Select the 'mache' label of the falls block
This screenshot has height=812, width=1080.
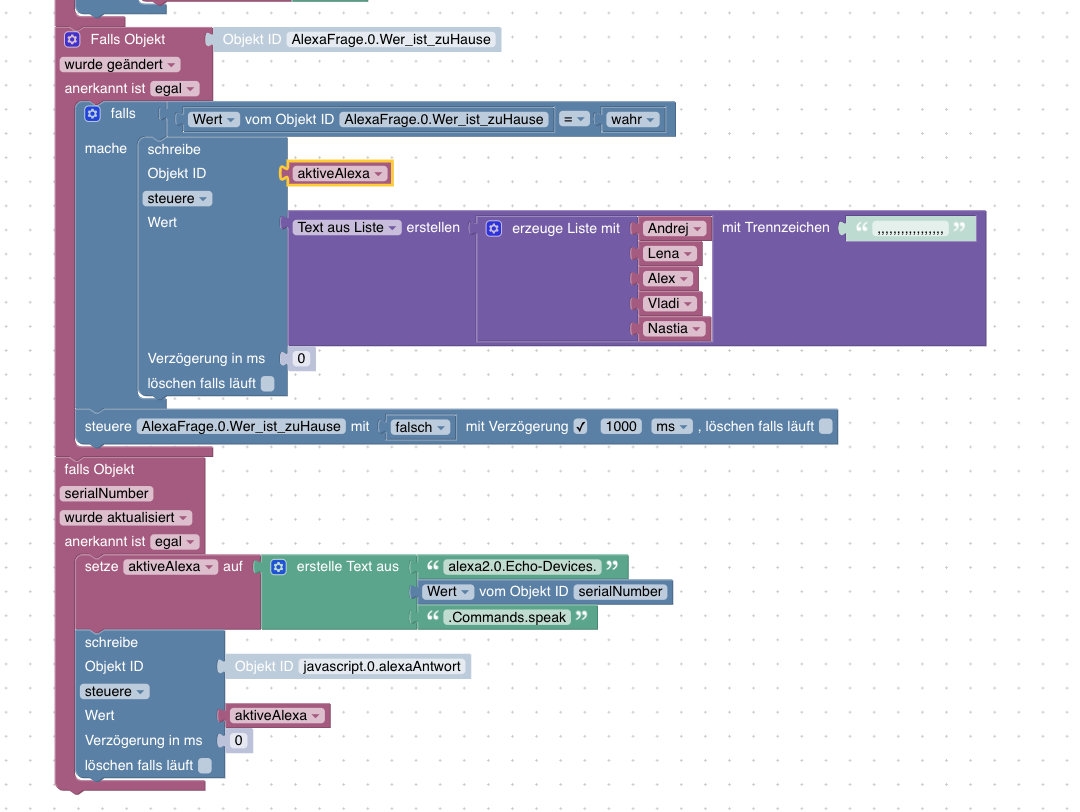(x=105, y=148)
